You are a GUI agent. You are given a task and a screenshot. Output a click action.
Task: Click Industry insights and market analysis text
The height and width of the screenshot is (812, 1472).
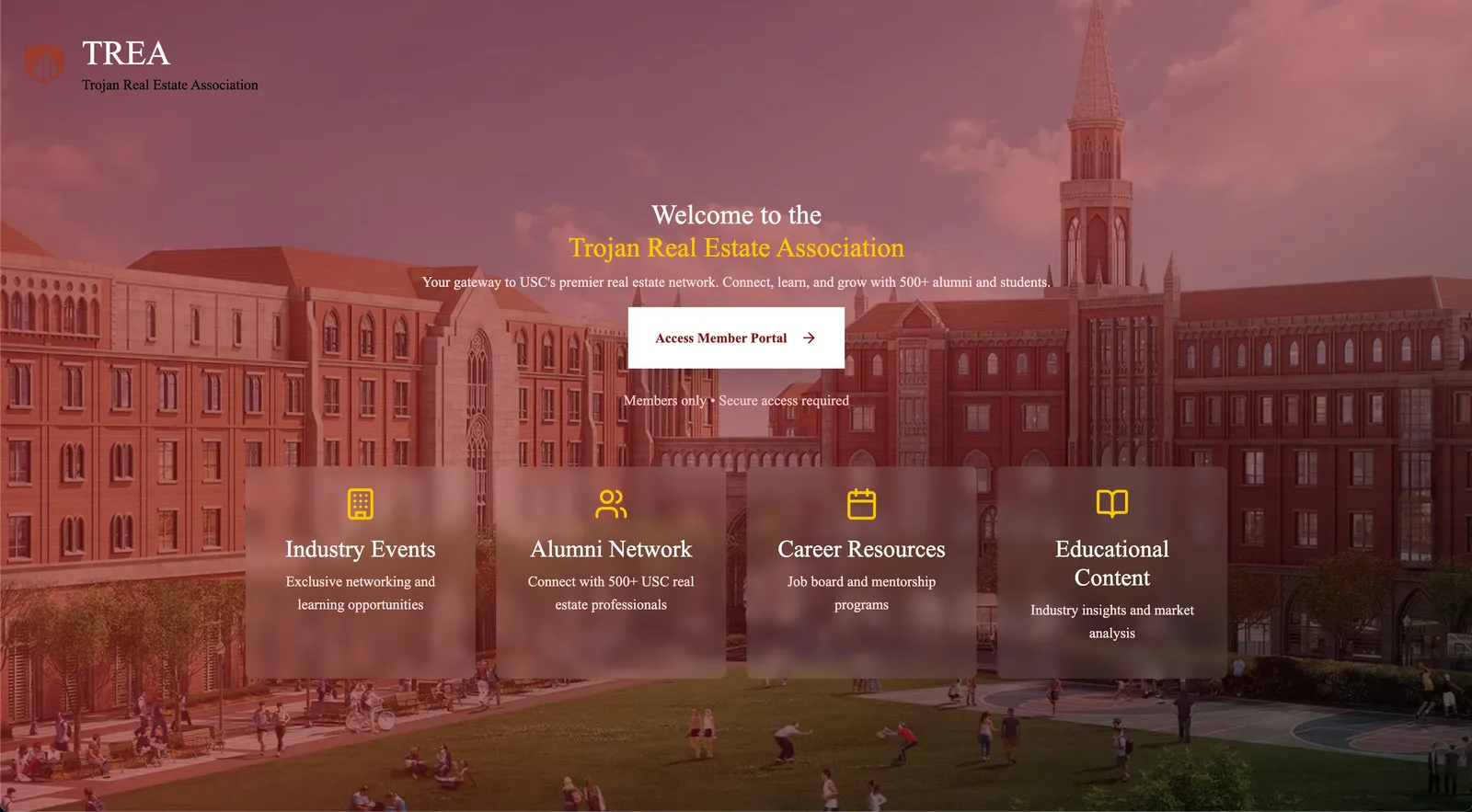coord(1112,622)
